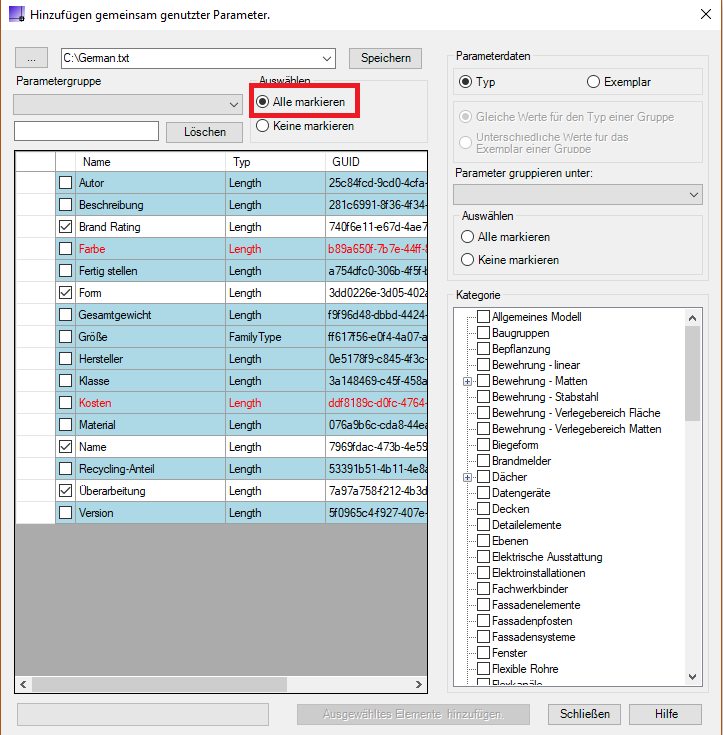Expand the Dächer tree node
This screenshot has width=723, height=735.
coord(467,478)
